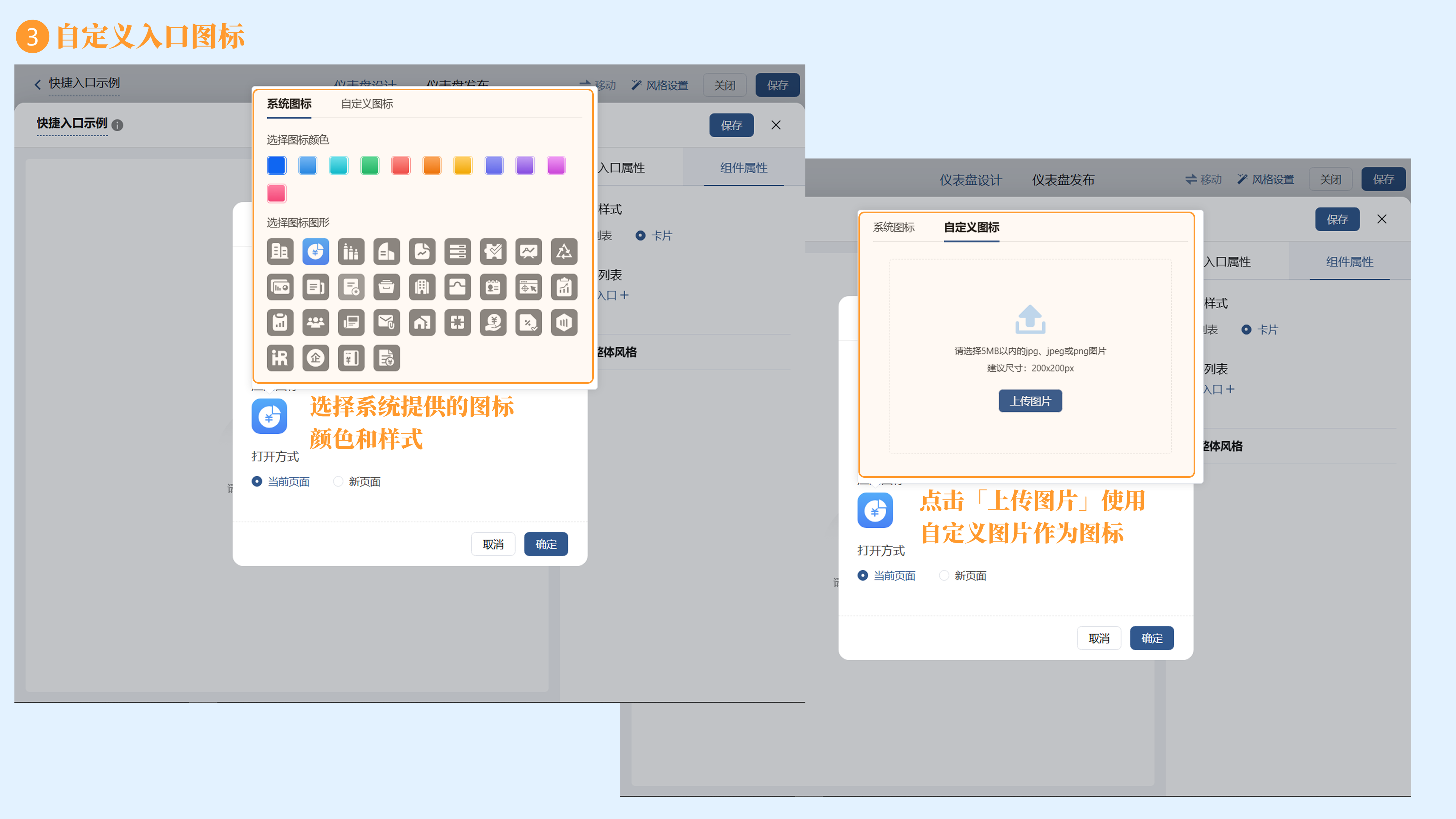Switch to 仪表盘发布 tab in the right window
This screenshot has height=819, width=1456.
pyautogui.click(x=1063, y=180)
